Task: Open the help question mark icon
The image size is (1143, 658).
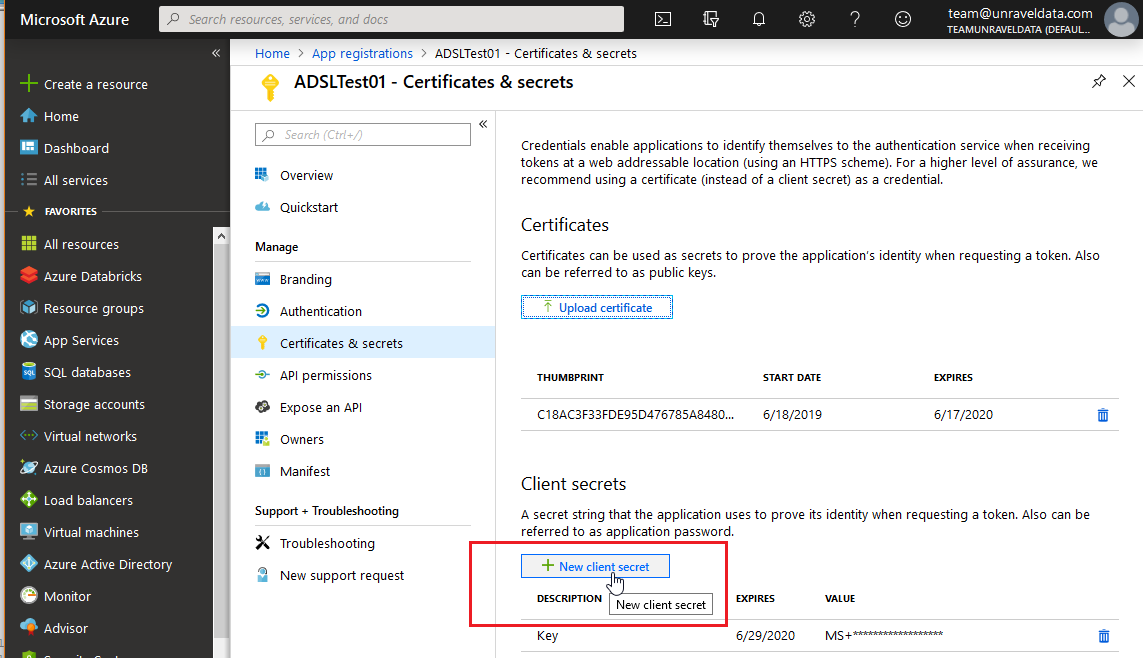Action: pyautogui.click(x=854, y=19)
